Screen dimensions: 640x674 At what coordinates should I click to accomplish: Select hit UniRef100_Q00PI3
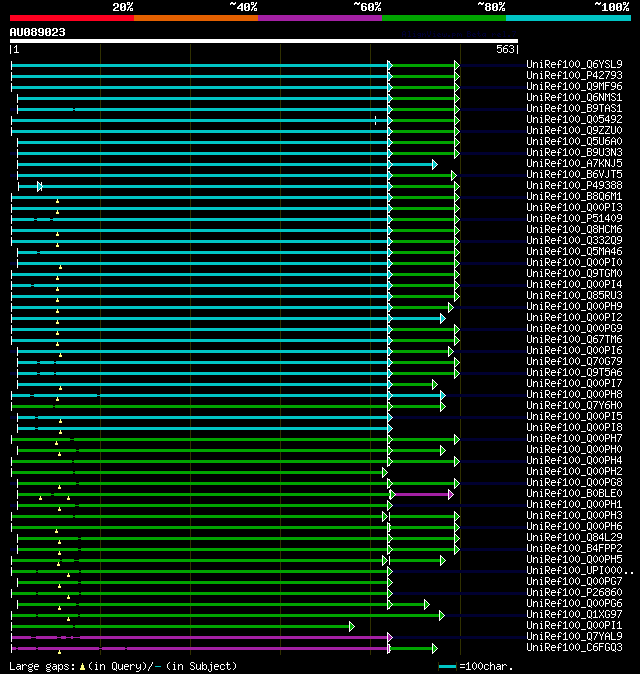click(x=574, y=208)
